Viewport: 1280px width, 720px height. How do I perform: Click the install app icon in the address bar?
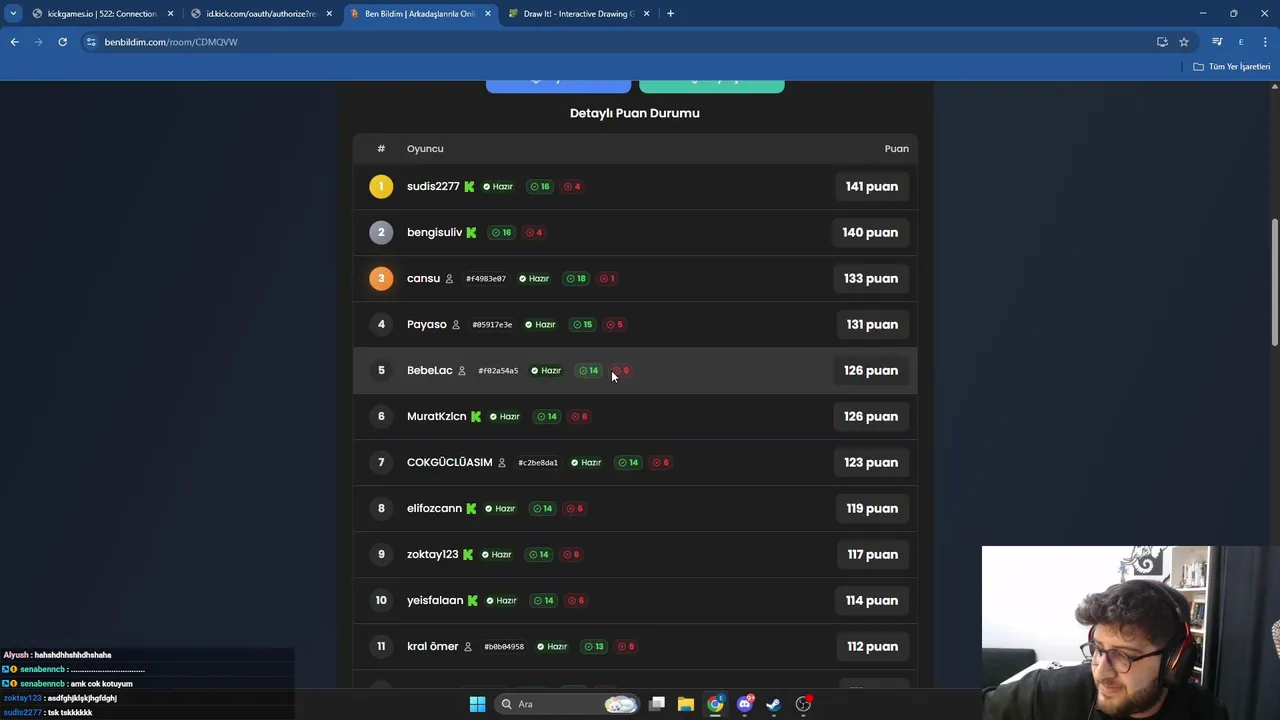pyautogui.click(x=1162, y=42)
